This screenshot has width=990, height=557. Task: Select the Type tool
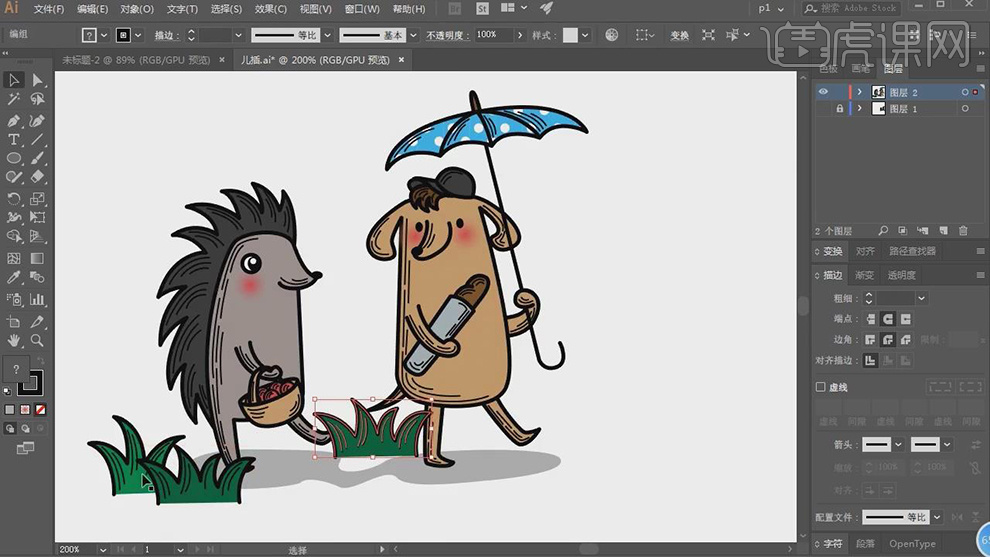point(14,139)
